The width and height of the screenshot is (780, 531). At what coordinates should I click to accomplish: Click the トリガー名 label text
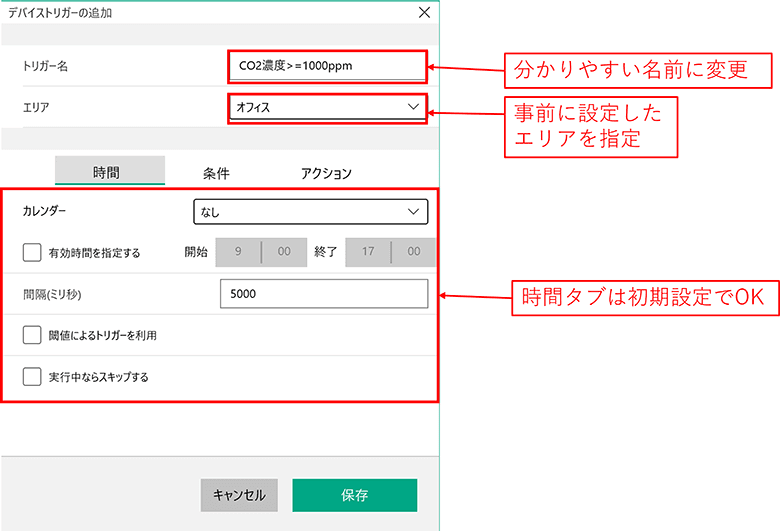45,66
